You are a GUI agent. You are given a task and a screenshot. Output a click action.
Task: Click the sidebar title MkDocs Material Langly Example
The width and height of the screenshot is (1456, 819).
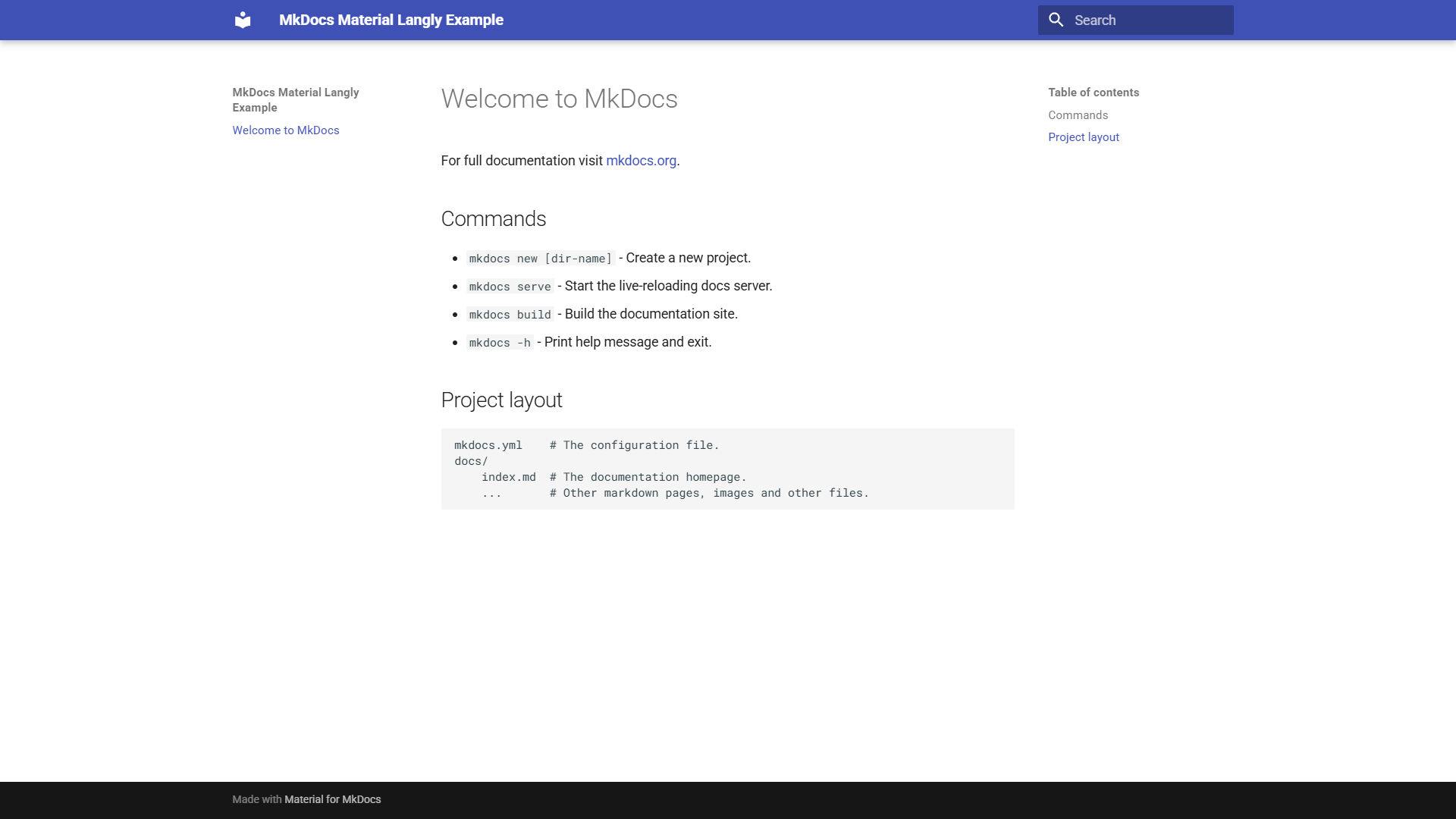[296, 100]
